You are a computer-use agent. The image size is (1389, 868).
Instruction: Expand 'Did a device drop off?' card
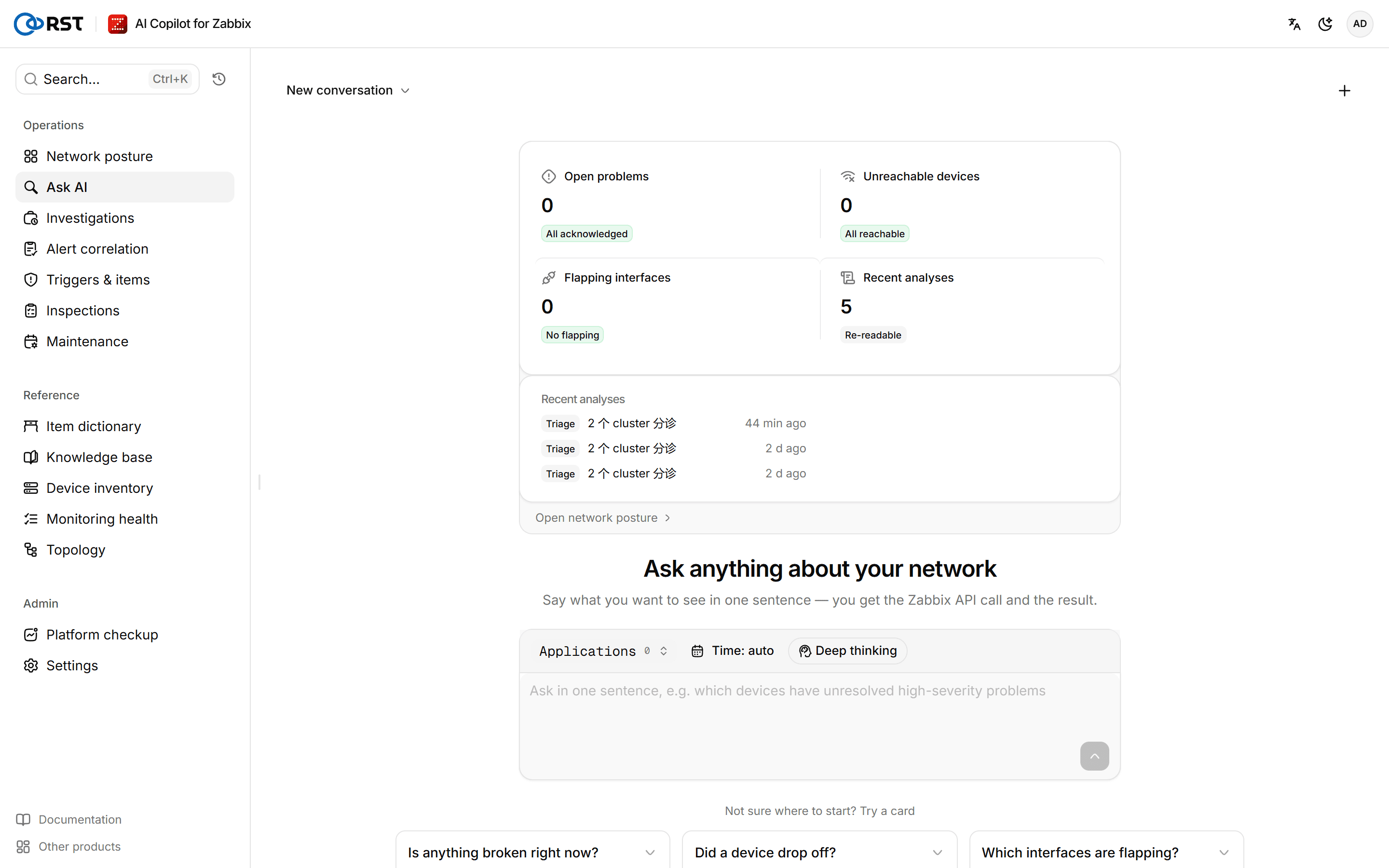[819, 852]
